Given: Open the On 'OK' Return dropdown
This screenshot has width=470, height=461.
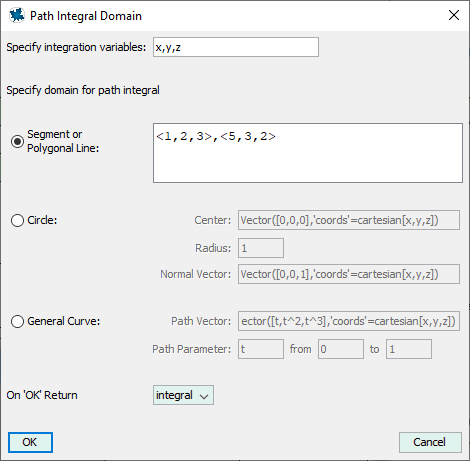Looking at the screenshot, I should tap(183, 395).
